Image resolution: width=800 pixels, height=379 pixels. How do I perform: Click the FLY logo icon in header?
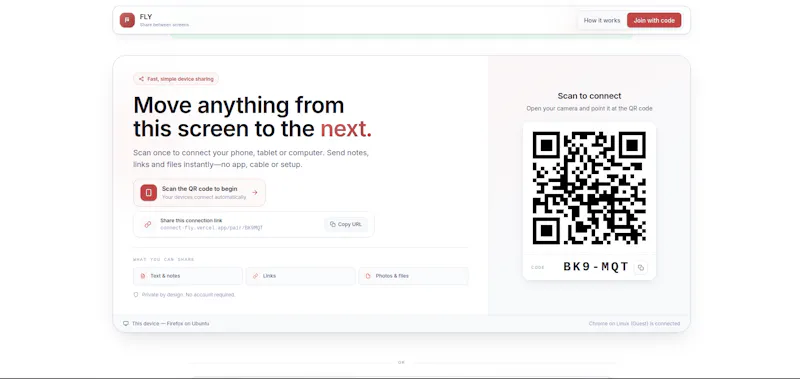(x=127, y=20)
